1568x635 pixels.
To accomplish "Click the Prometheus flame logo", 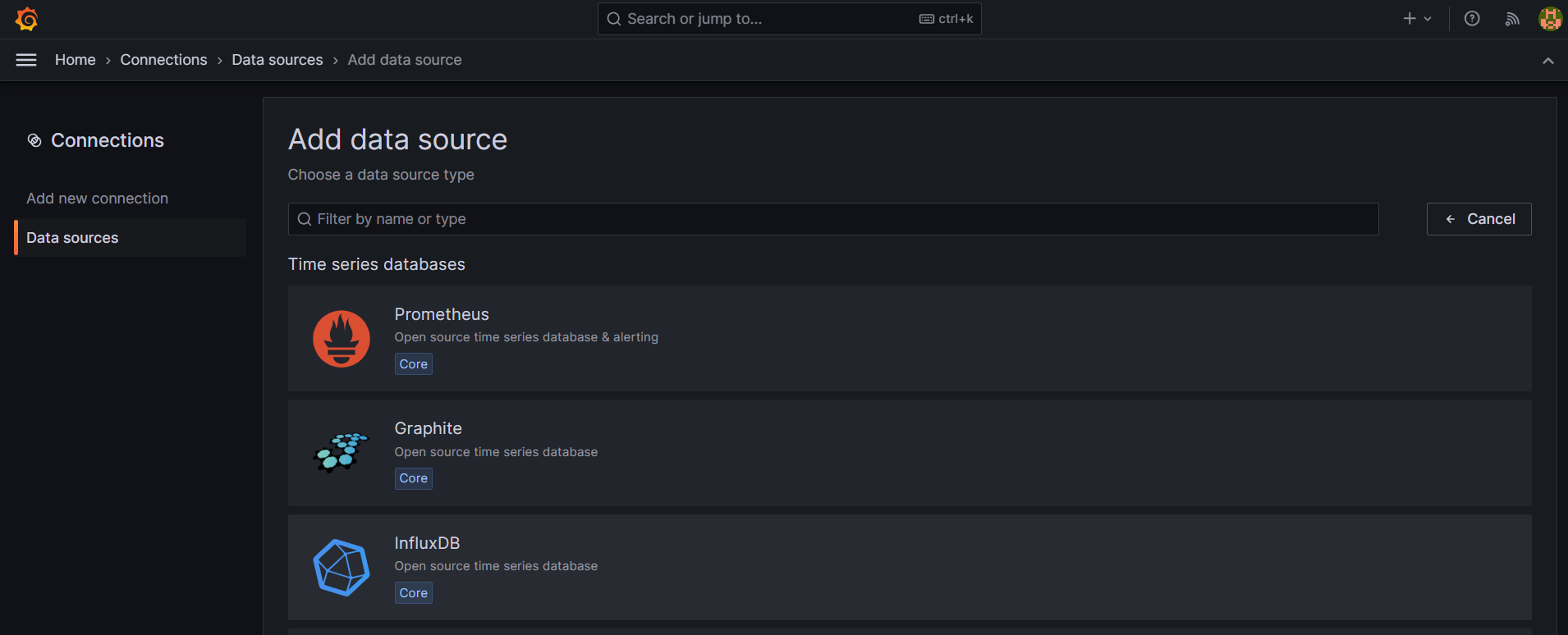I will (342, 339).
